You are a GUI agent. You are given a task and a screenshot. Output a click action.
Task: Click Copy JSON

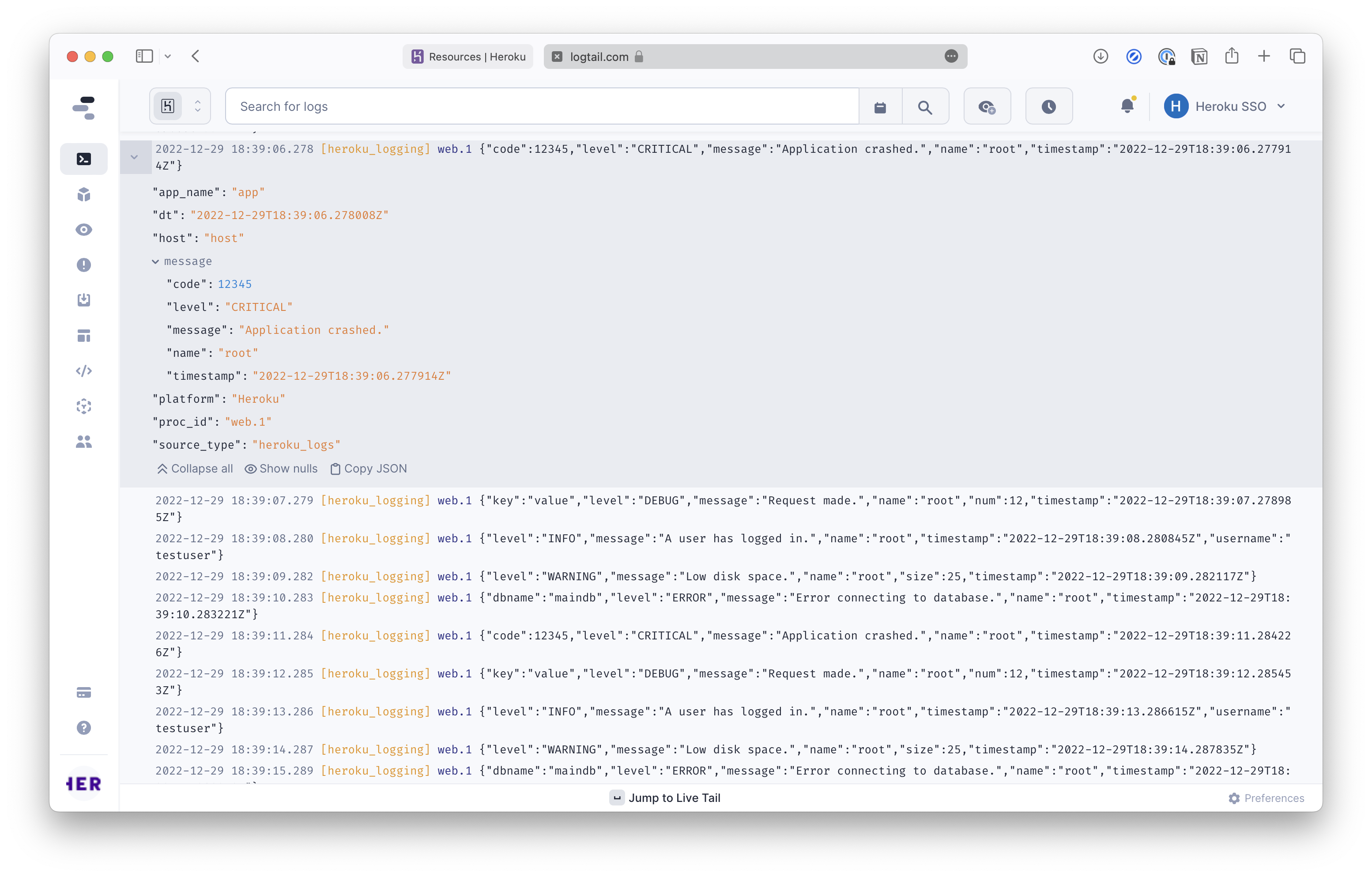click(x=369, y=469)
